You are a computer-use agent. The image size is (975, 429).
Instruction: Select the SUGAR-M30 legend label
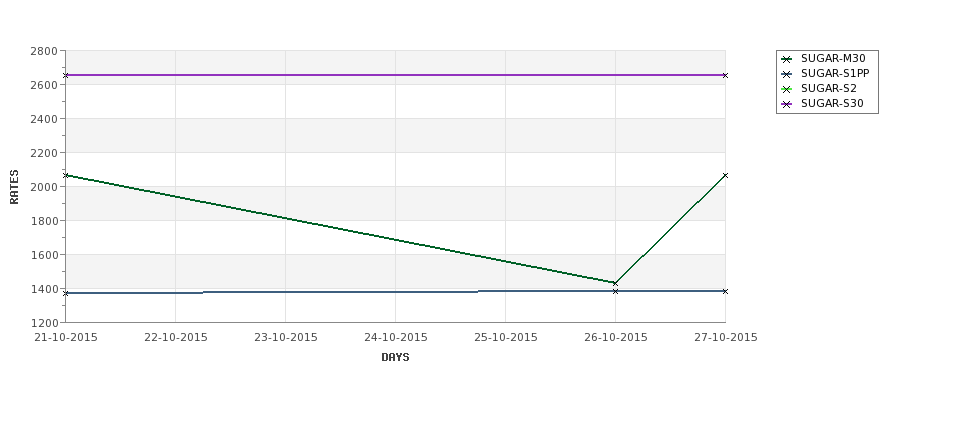(x=833, y=58)
